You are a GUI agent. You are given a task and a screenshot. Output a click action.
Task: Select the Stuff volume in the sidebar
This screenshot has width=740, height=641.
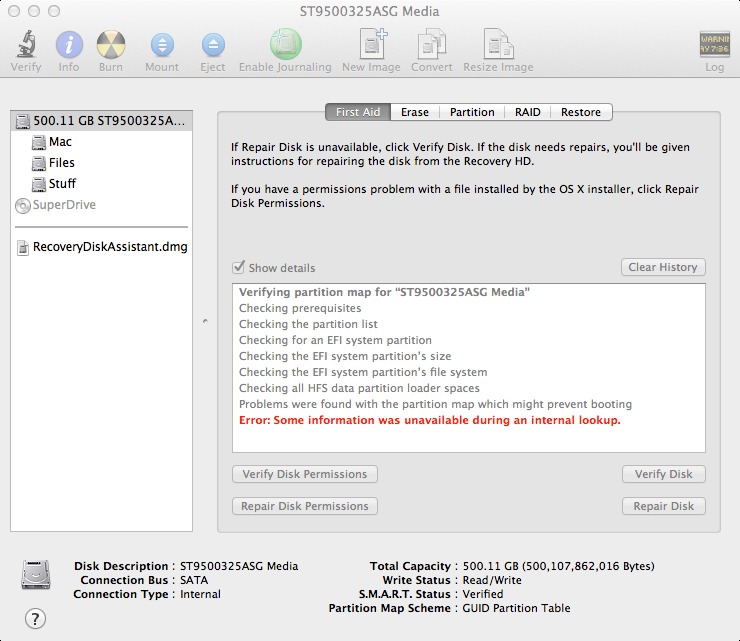pos(101,184)
